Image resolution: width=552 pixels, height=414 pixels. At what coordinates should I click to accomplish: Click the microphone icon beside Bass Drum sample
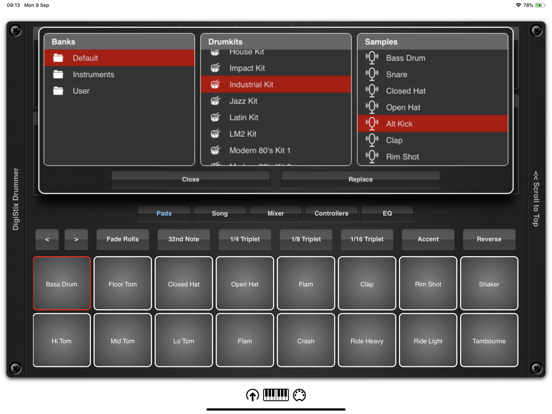point(372,58)
